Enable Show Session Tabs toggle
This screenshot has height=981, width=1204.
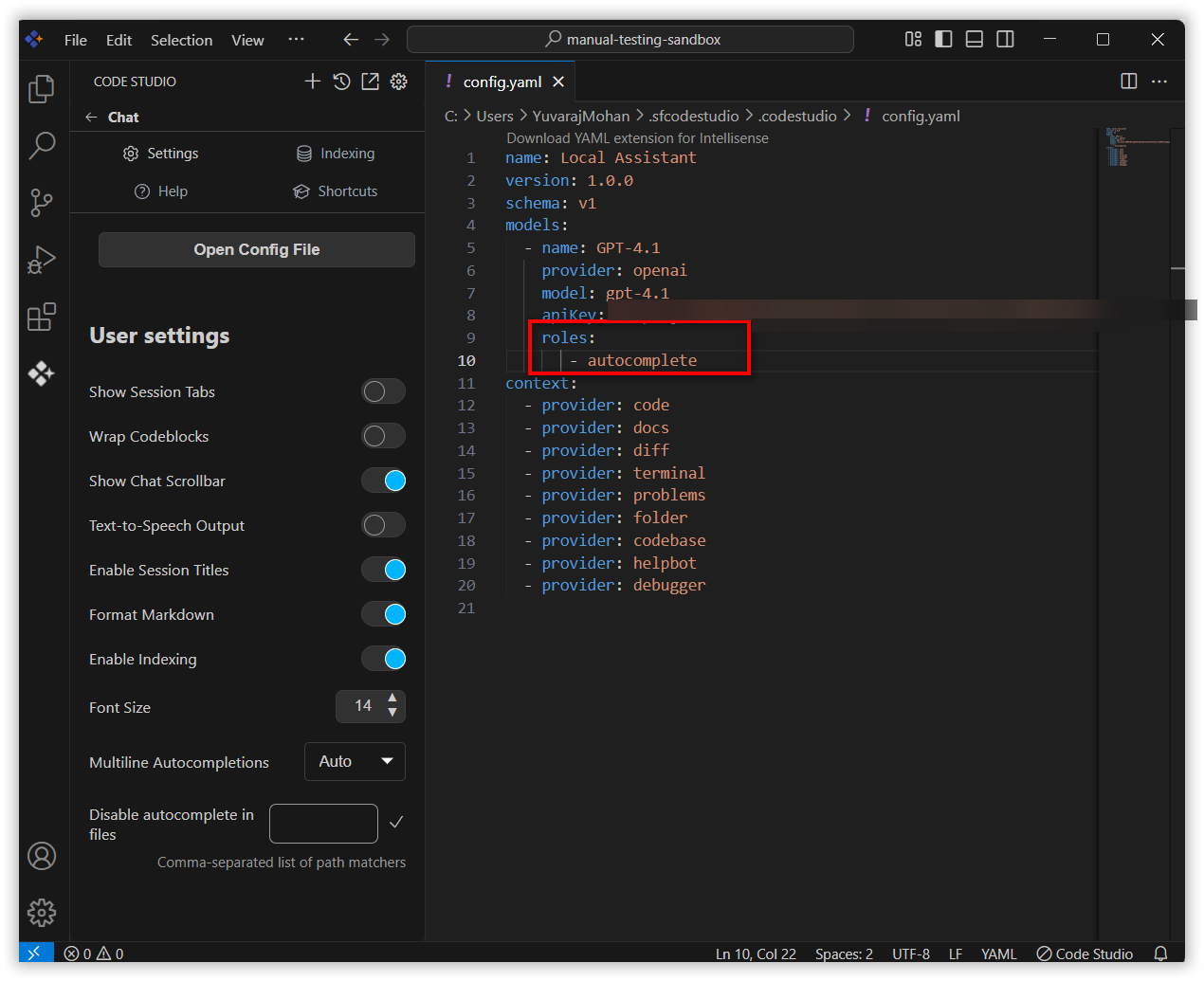click(x=383, y=391)
